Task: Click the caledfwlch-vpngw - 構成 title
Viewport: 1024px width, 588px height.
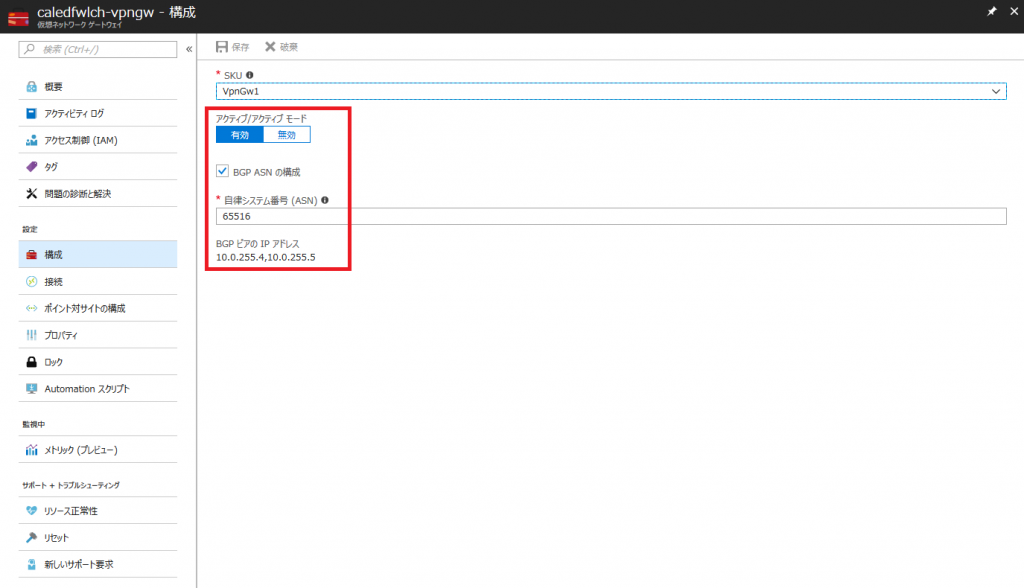Action: [116, 12]
